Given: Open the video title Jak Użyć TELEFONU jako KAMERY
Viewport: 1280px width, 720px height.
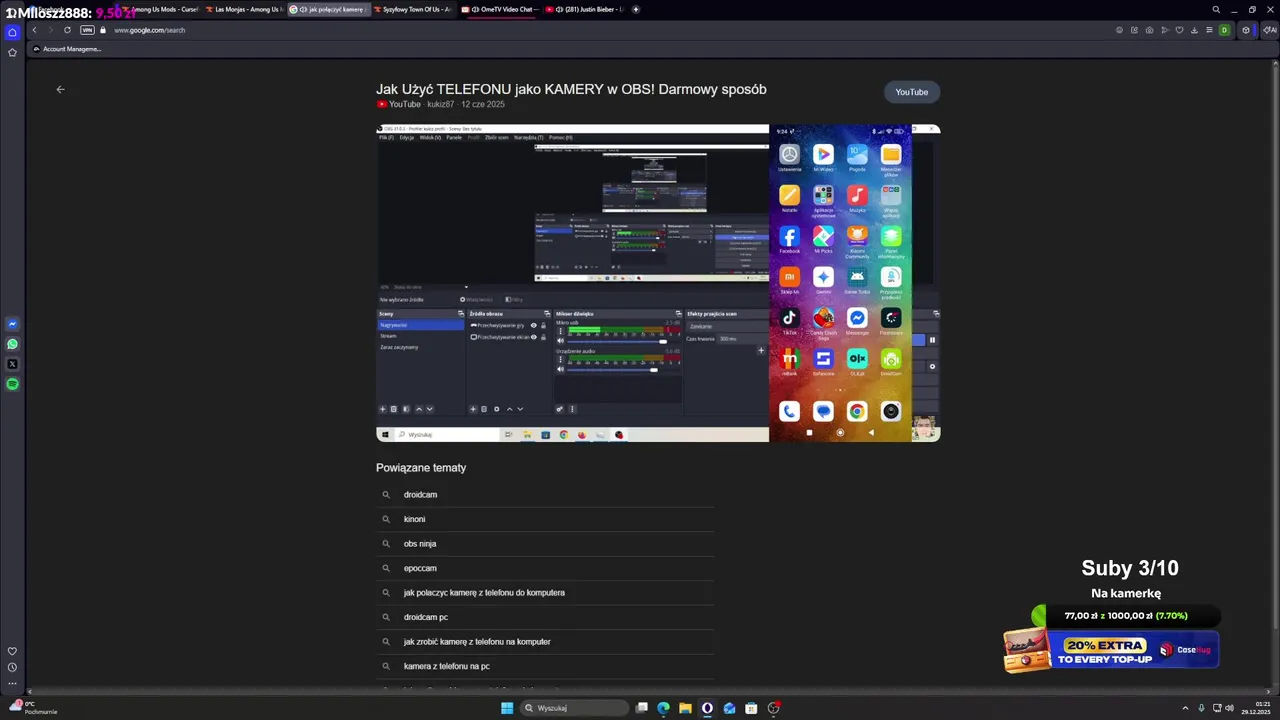Looking at the screenshot, I should (x=571, y=89).
